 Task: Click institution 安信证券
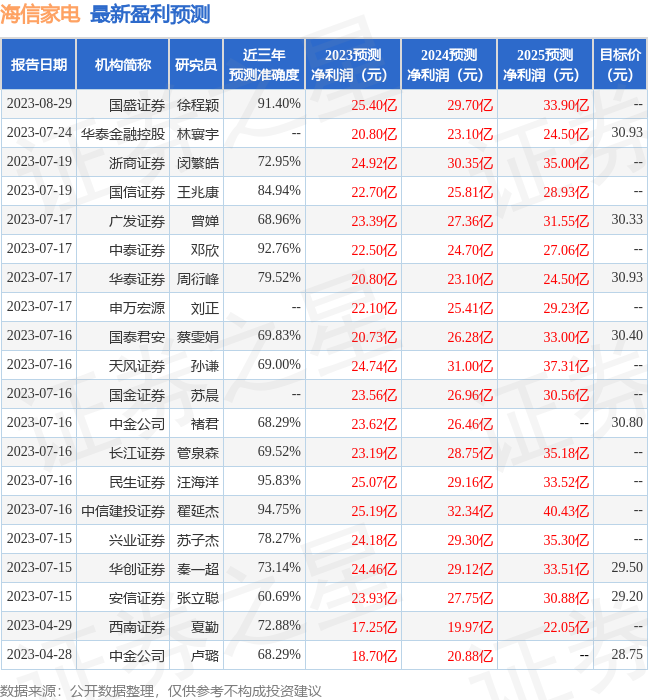(x=137, y=598)
